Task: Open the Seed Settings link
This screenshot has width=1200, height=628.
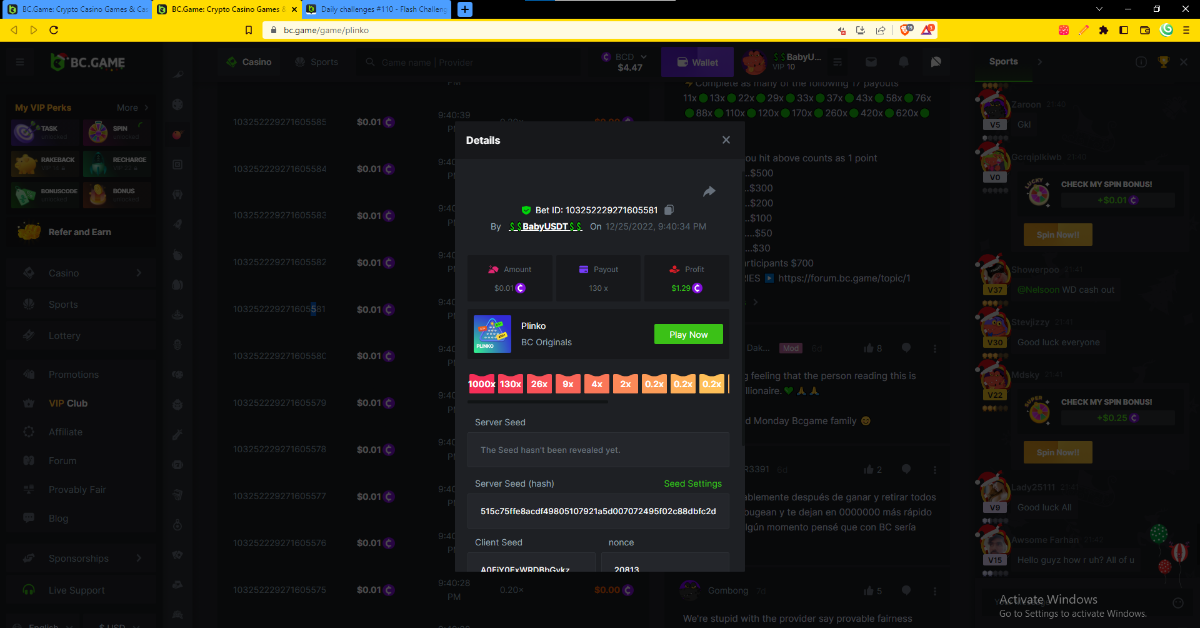Action: click(692, 484)
